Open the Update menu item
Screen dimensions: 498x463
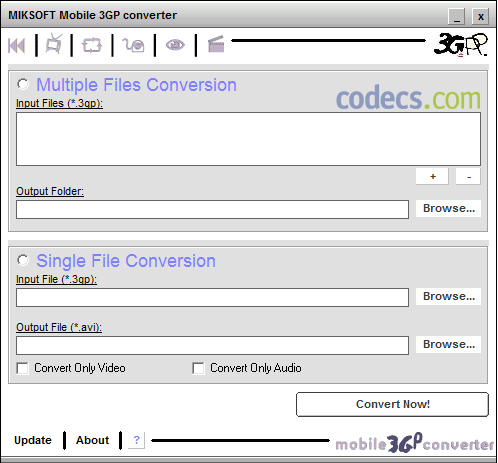tap(33, 440)
